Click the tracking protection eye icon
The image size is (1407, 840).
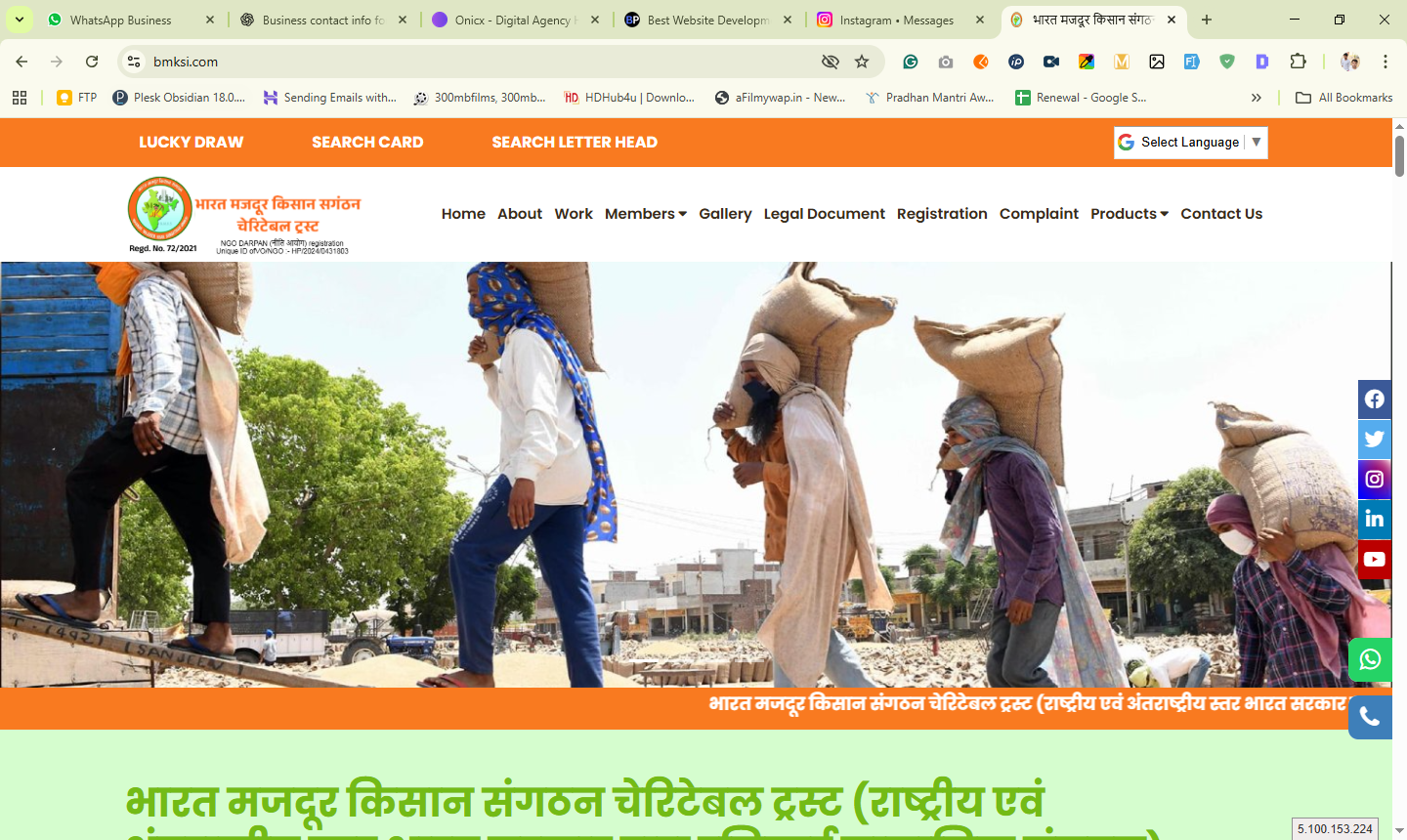[x=830, y=62]
